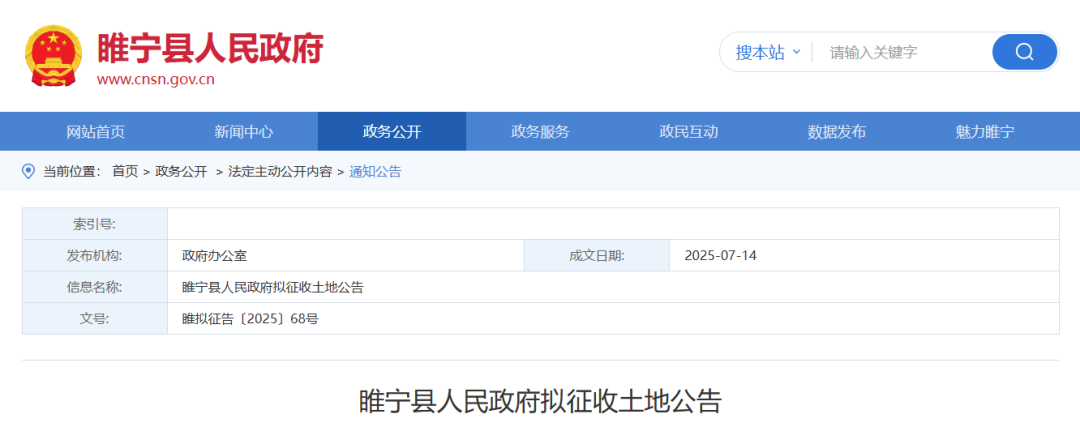Open the 政务服务 navigation tab
This screenshot has height=444, width=1080.
540,131
